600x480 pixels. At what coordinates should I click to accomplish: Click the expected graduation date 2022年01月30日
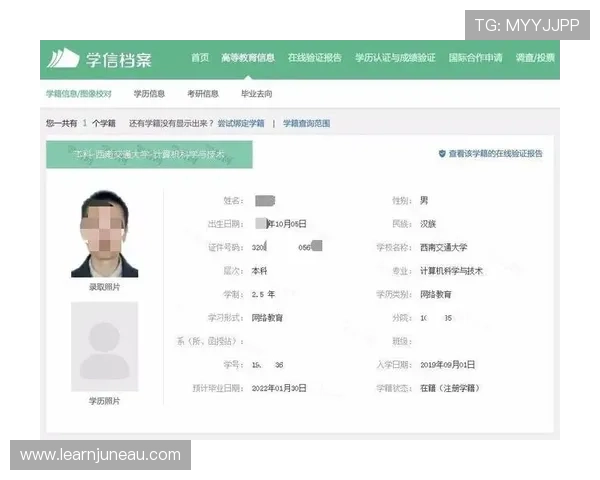tap(279, 389)
